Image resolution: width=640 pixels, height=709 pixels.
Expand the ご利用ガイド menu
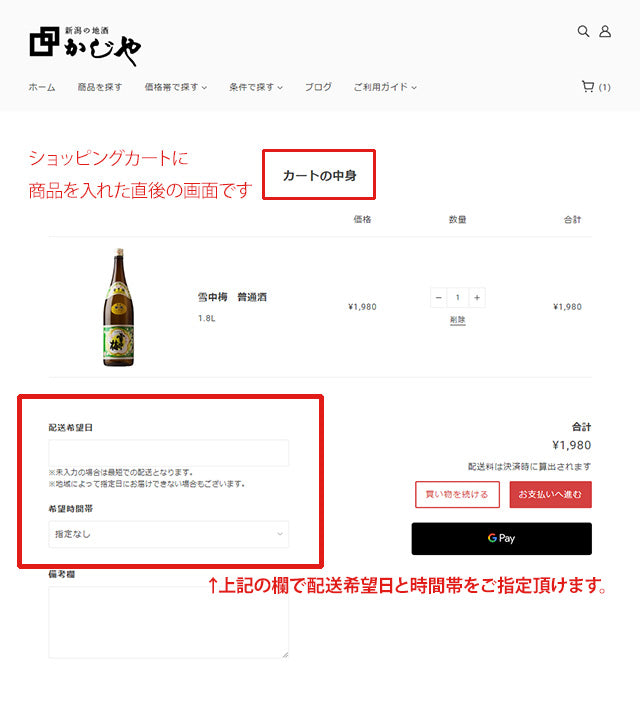click(384, 87)
